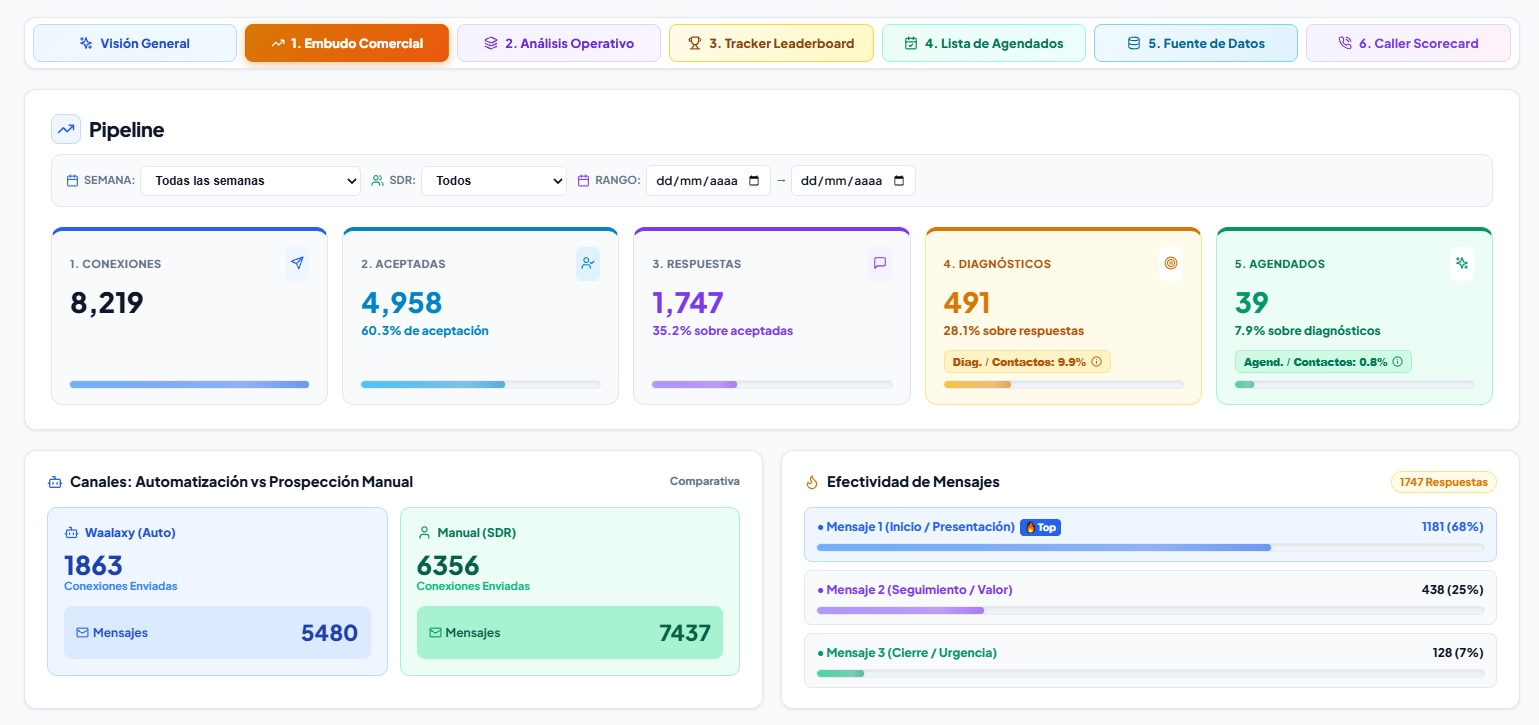Select the 4. Lista de Agendados tab
The image size is (1539, 725).
pyautogui.click(x=984, y=43)
